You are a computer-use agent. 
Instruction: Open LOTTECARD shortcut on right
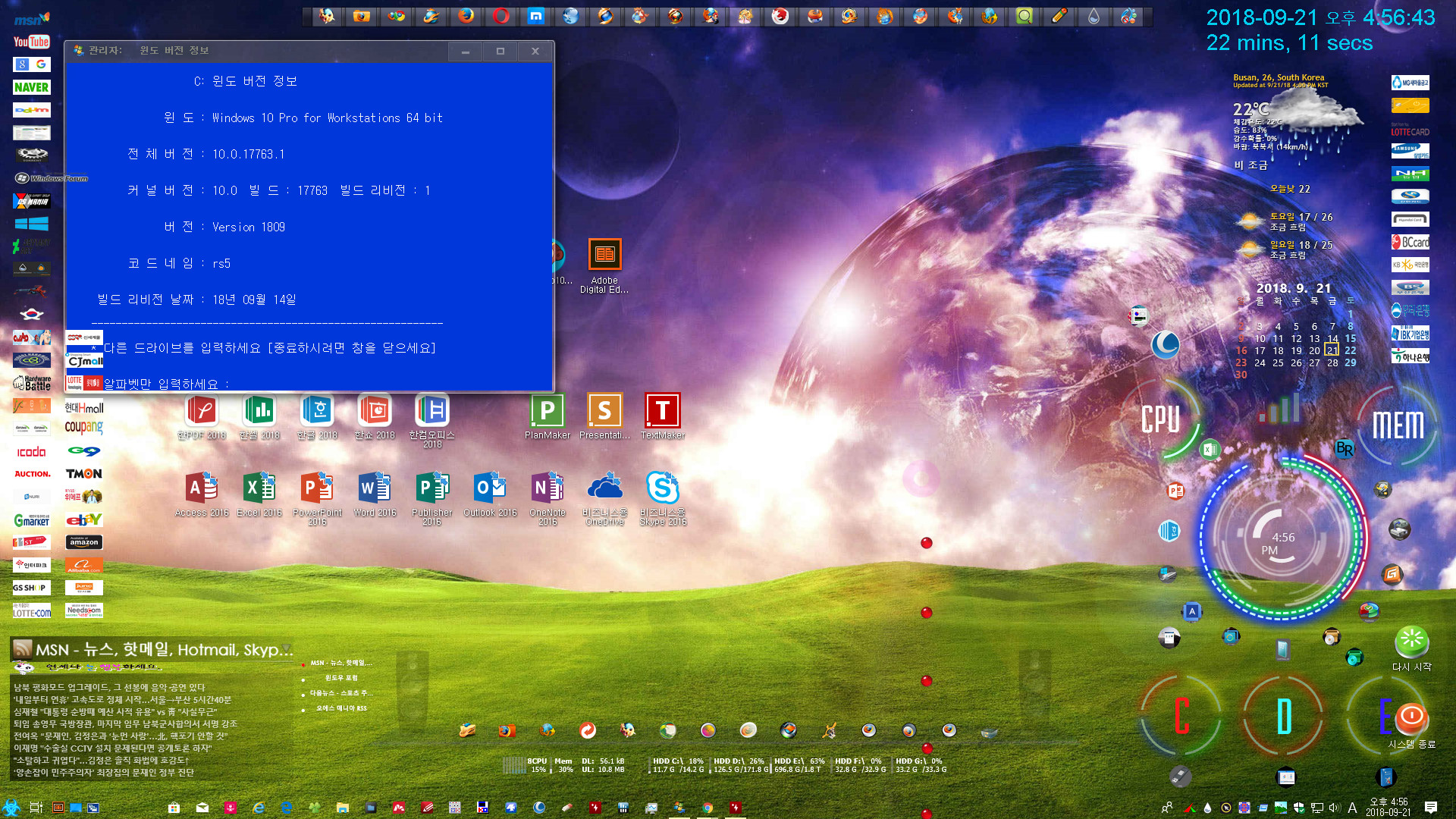click(1410, 129)
